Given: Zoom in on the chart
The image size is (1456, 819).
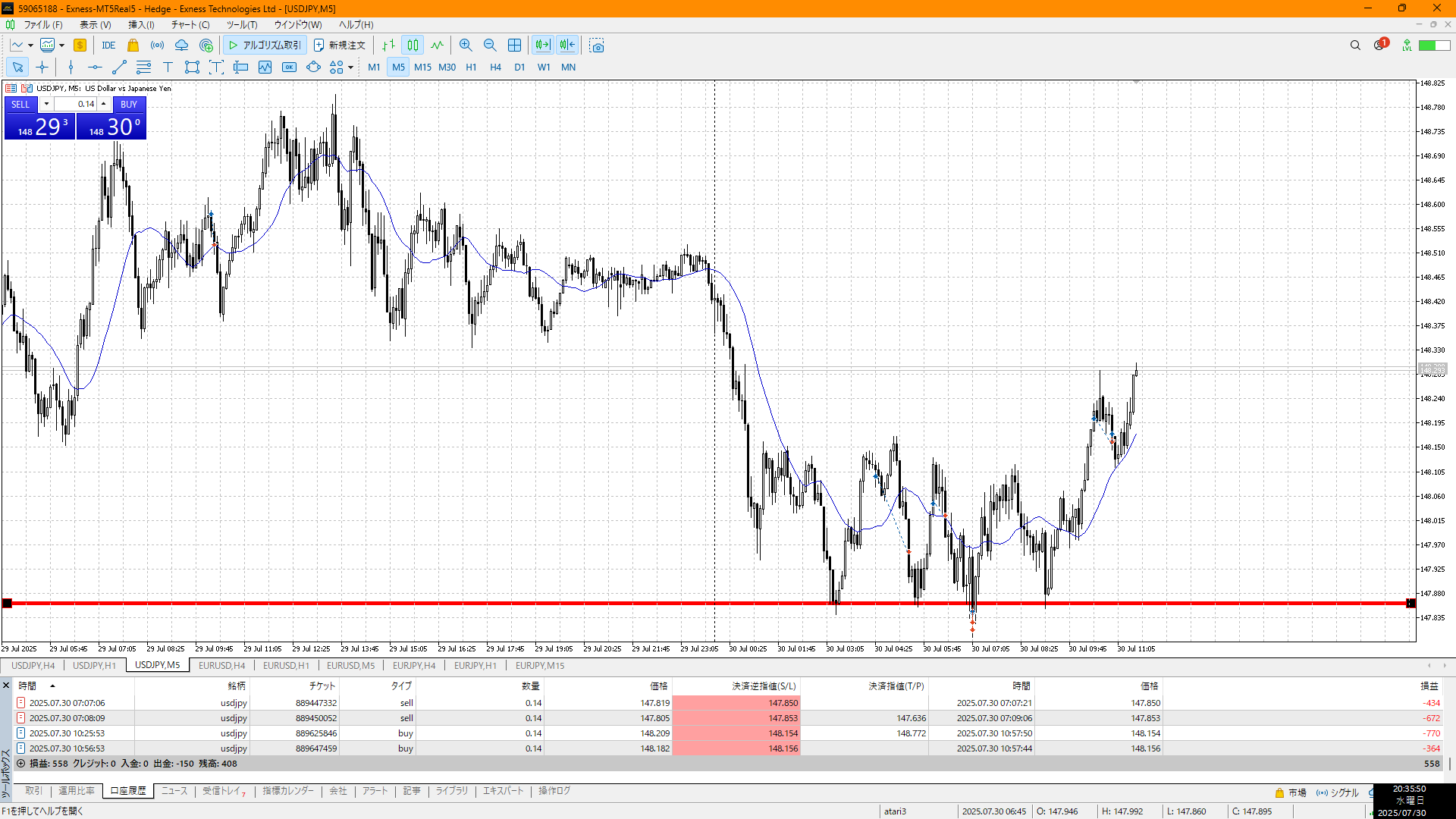Looking at the screenshot, I should [466, 45].
